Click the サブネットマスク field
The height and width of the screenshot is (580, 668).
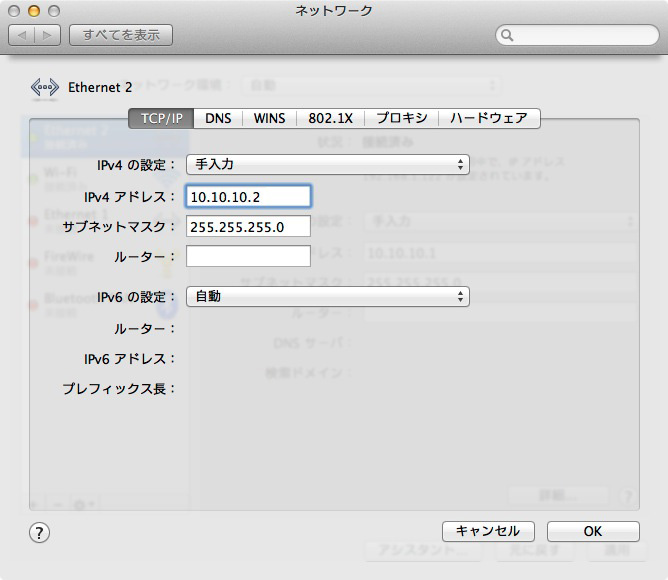(x=249, y=226)
